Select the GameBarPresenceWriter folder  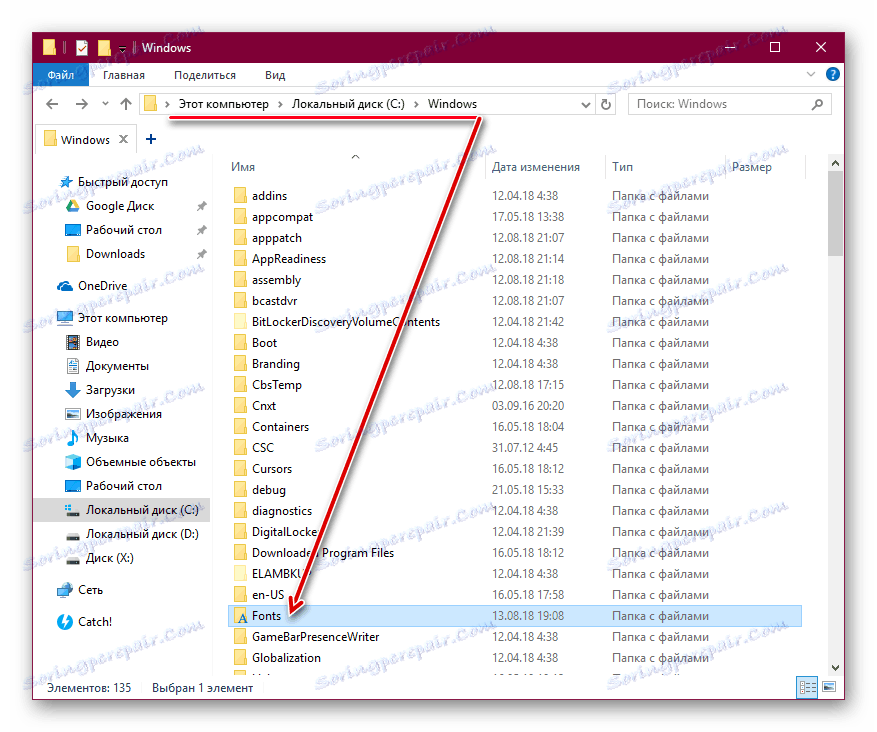click(315, 637)
